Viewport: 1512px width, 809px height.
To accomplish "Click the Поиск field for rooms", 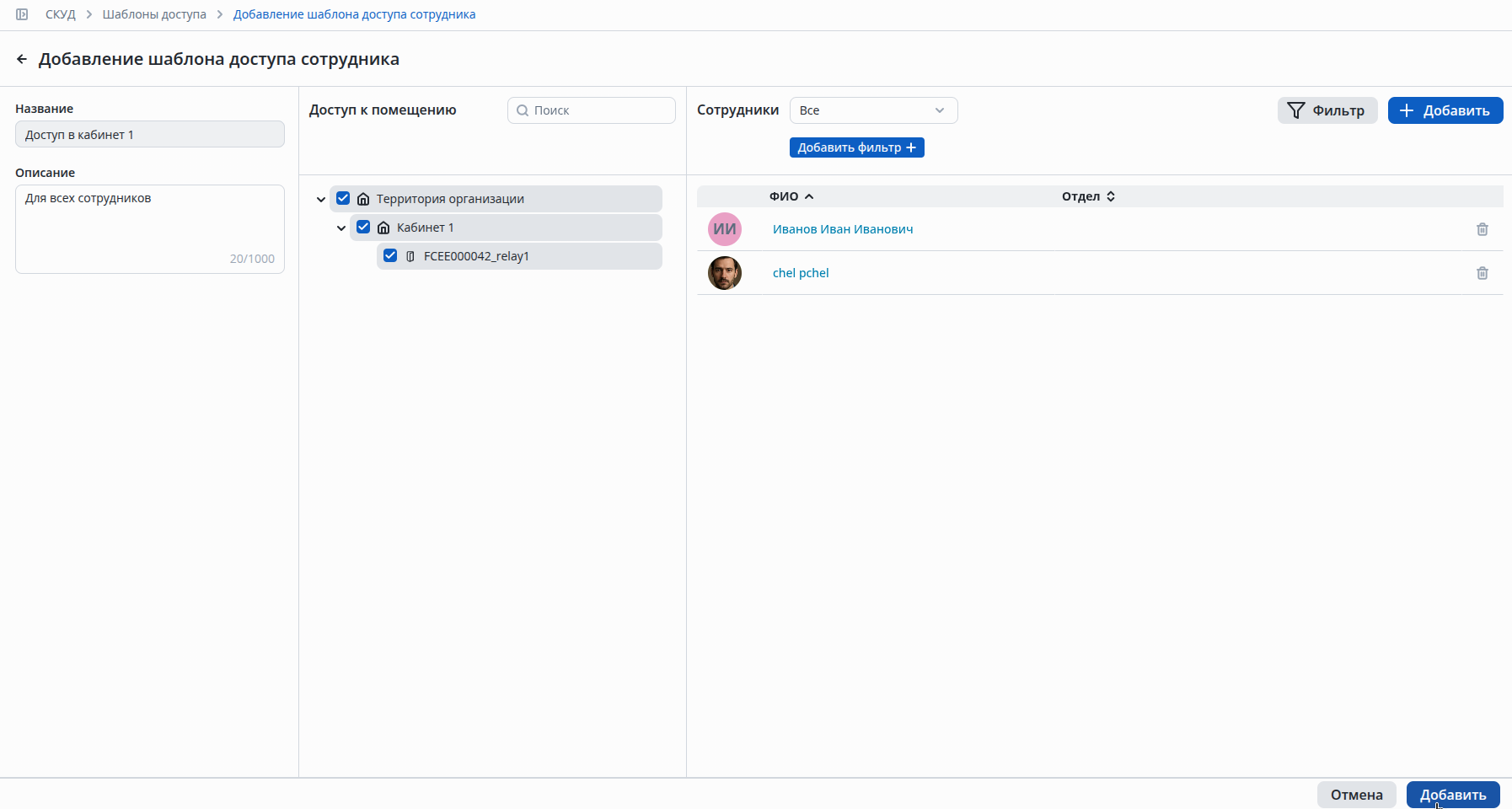I will tap(592, 110).
